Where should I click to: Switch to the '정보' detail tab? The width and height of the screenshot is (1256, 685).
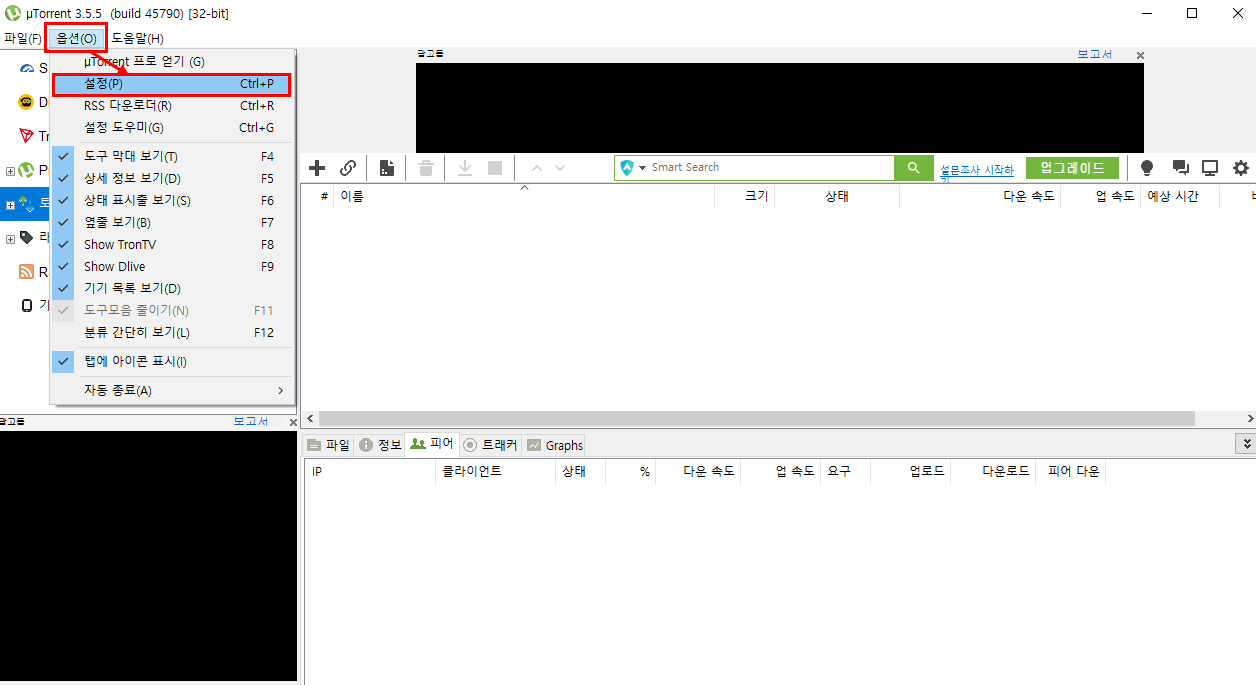379,445
